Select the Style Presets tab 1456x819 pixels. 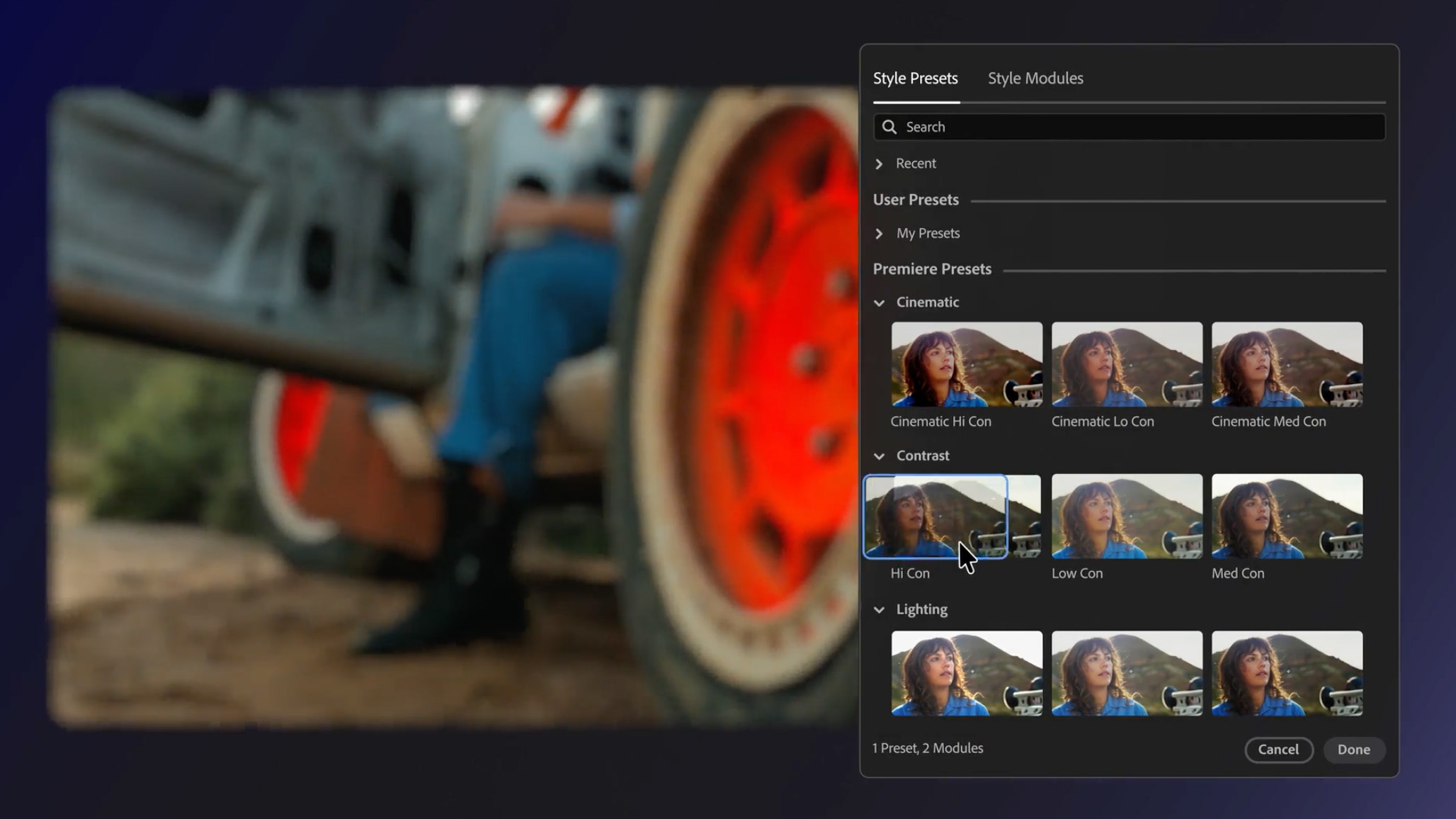coord(915,79)
